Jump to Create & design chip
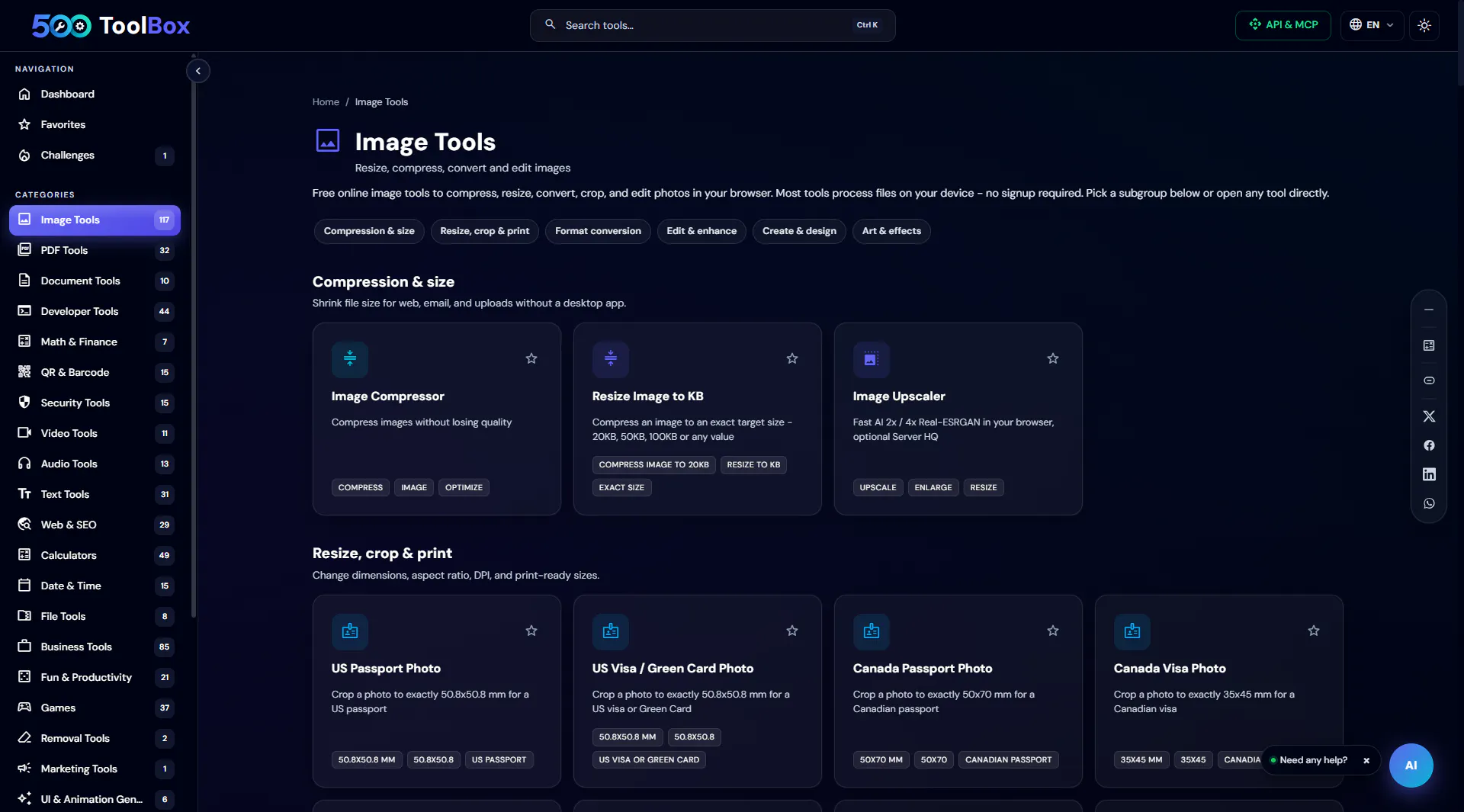 tap(799, 231)
